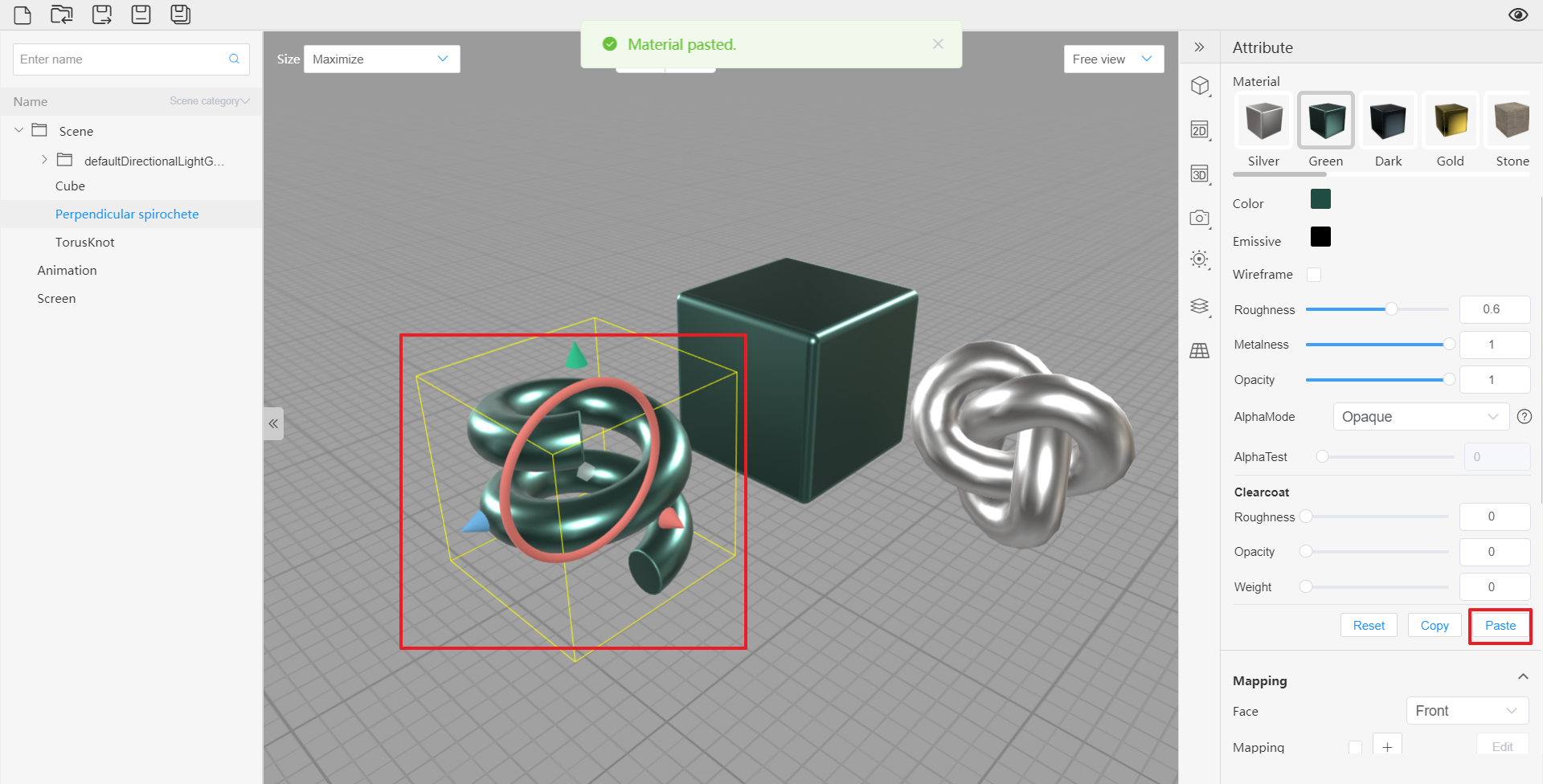Click the single floppy disk save icon
The height and width of the screenshot is (784, 1543).
tap(141, 14)
